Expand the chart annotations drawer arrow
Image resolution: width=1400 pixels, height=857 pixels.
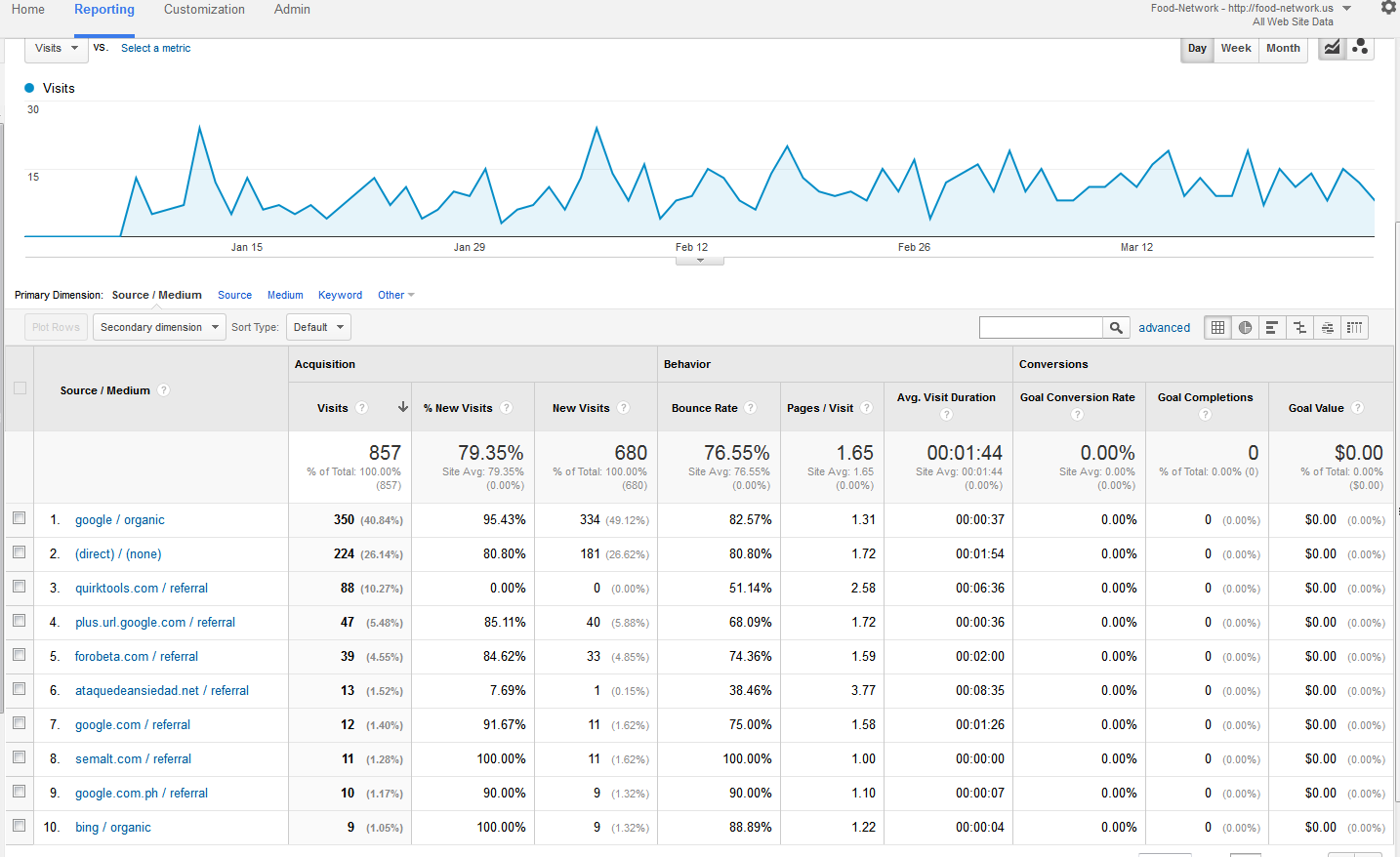pyautogui.click(x=700, y=261)
